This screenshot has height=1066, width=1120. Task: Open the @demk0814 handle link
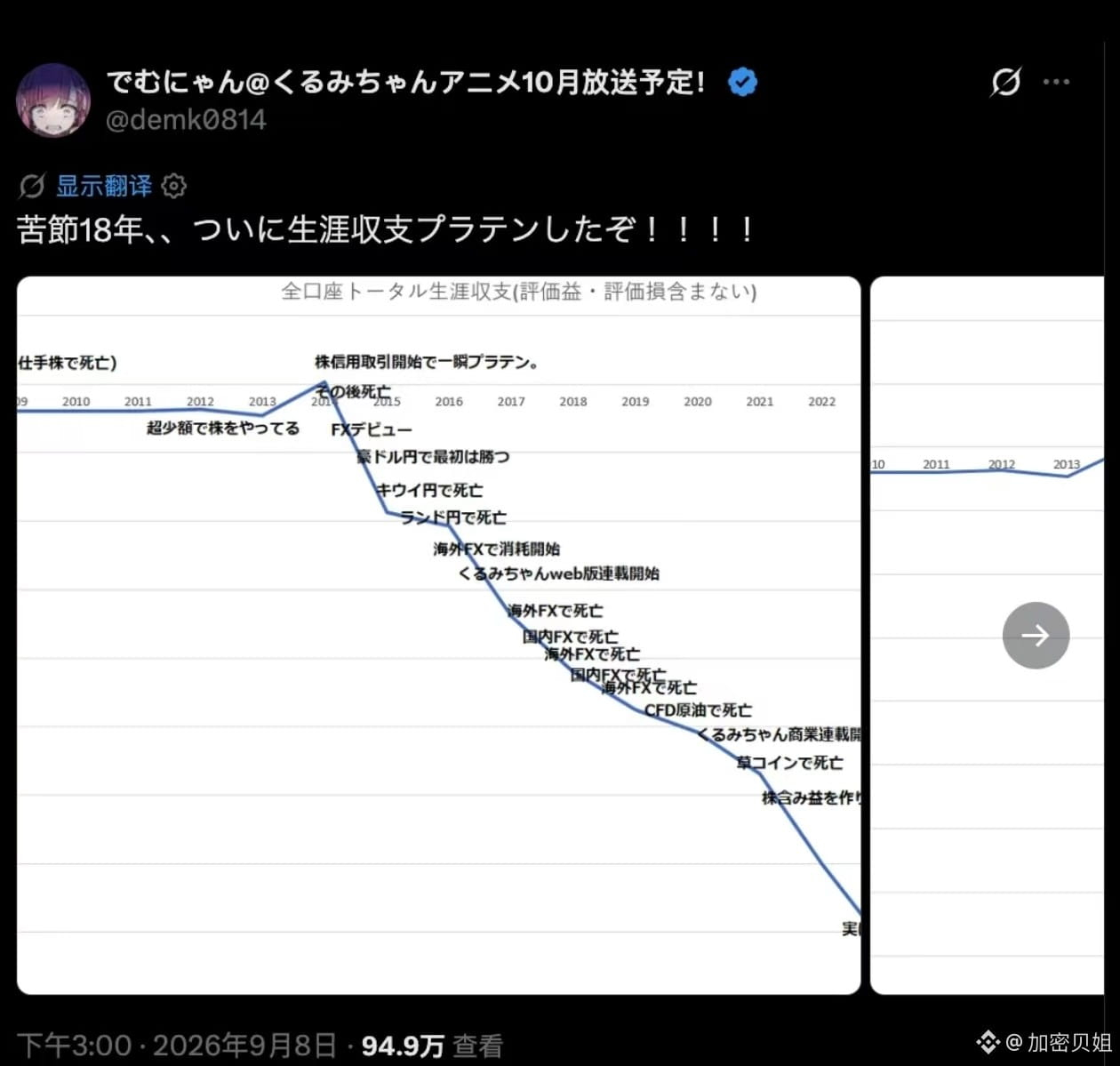click(x=186, y=120)
